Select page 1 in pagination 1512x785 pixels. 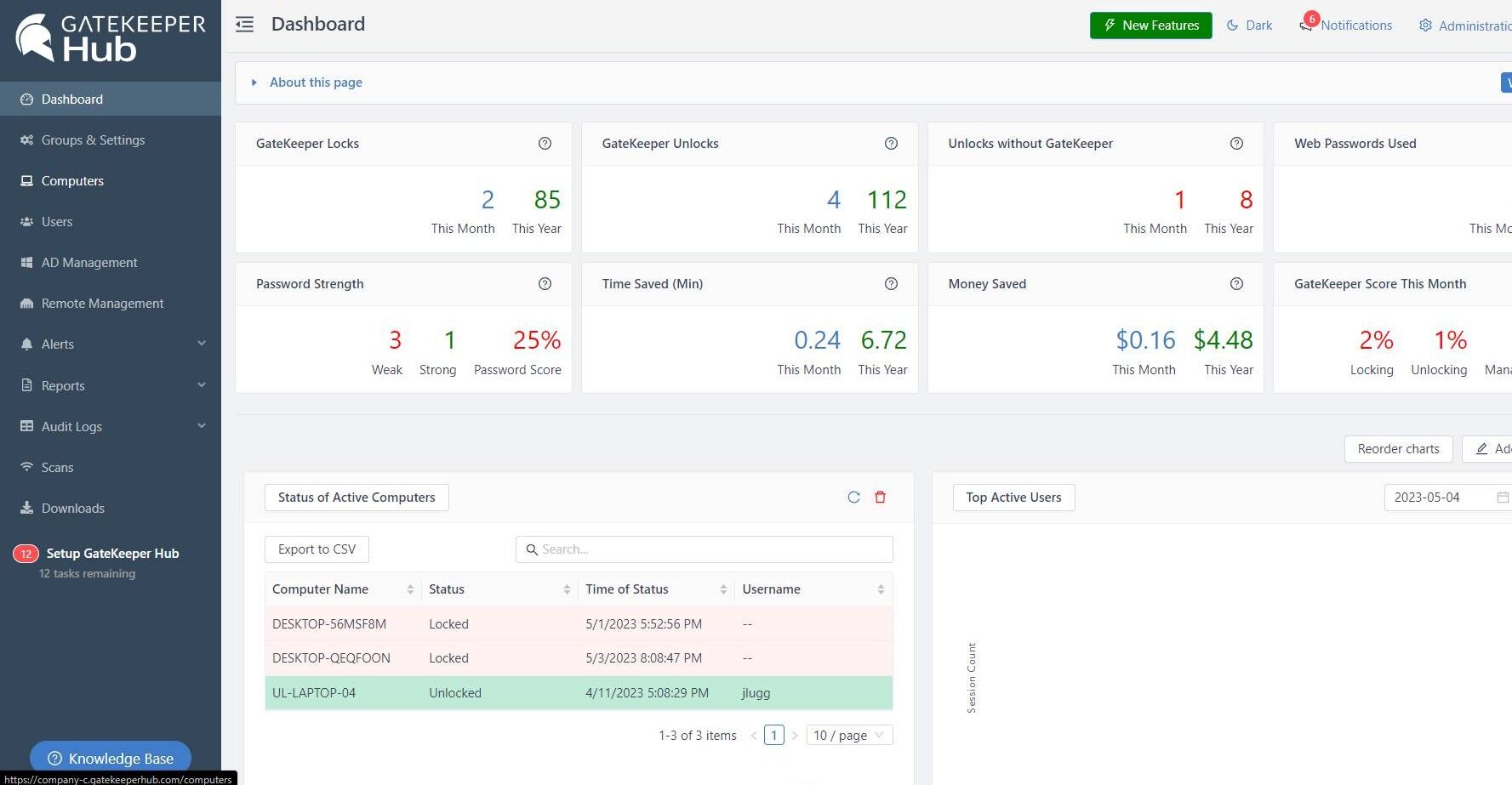[x=774, y=736]
